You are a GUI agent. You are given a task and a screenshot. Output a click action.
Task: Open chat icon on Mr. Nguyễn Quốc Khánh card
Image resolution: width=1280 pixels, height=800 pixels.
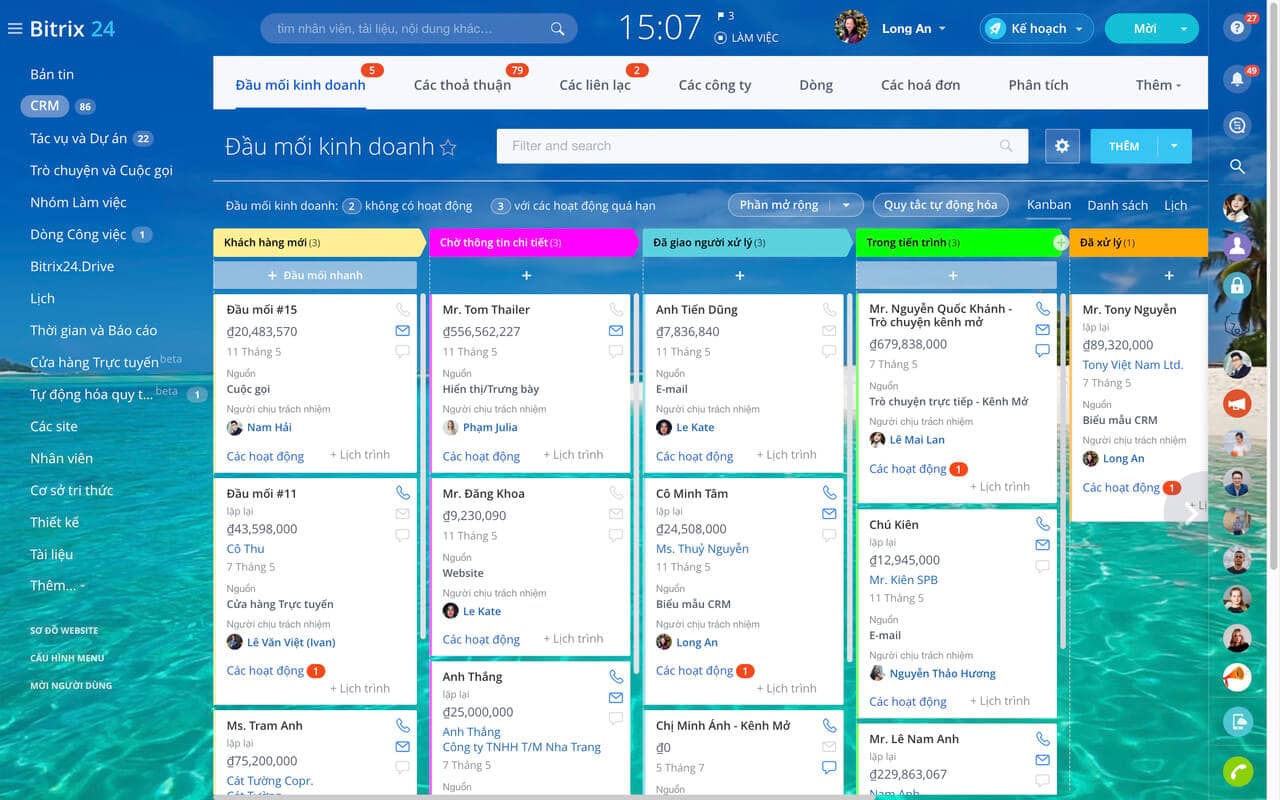point(1042,351)
